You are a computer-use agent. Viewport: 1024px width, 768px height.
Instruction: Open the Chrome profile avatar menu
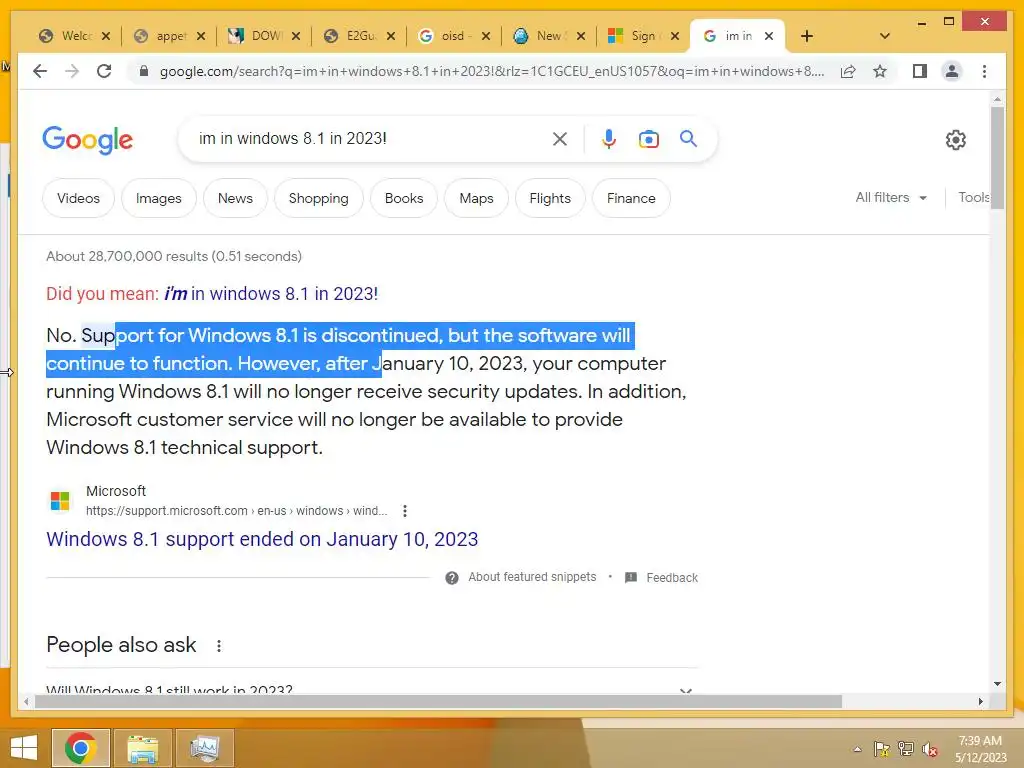pos(952,71)
